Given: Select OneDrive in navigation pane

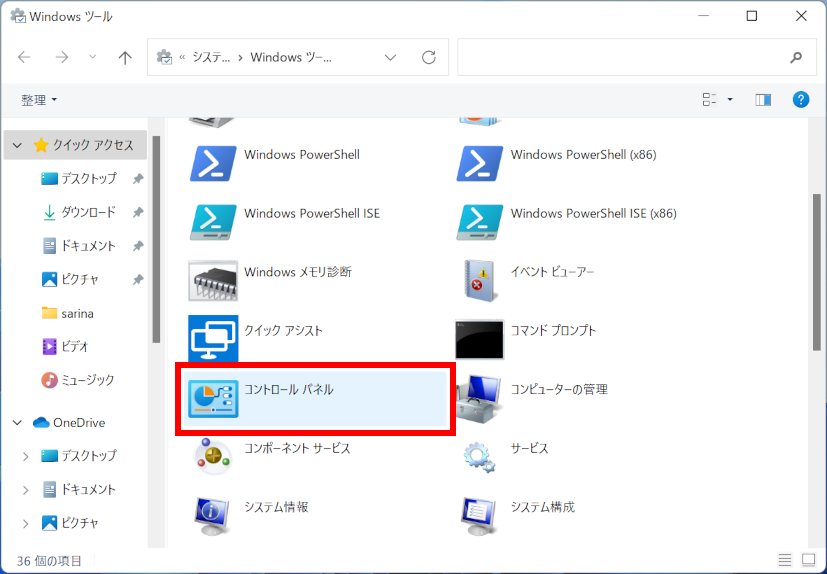Looking at the screenshot, I should tap(69, 423).
